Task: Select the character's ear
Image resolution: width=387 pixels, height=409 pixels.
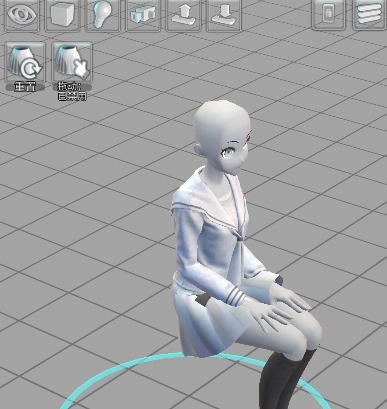Action: [199, 150]
